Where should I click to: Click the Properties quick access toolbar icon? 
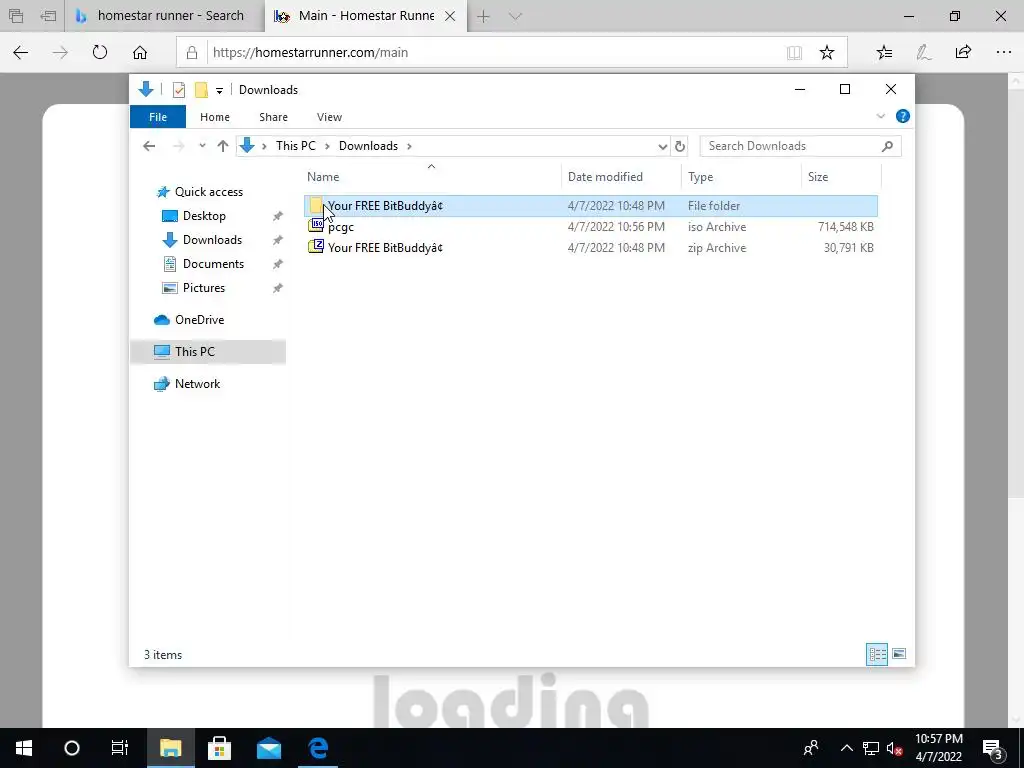pos(178,89)
